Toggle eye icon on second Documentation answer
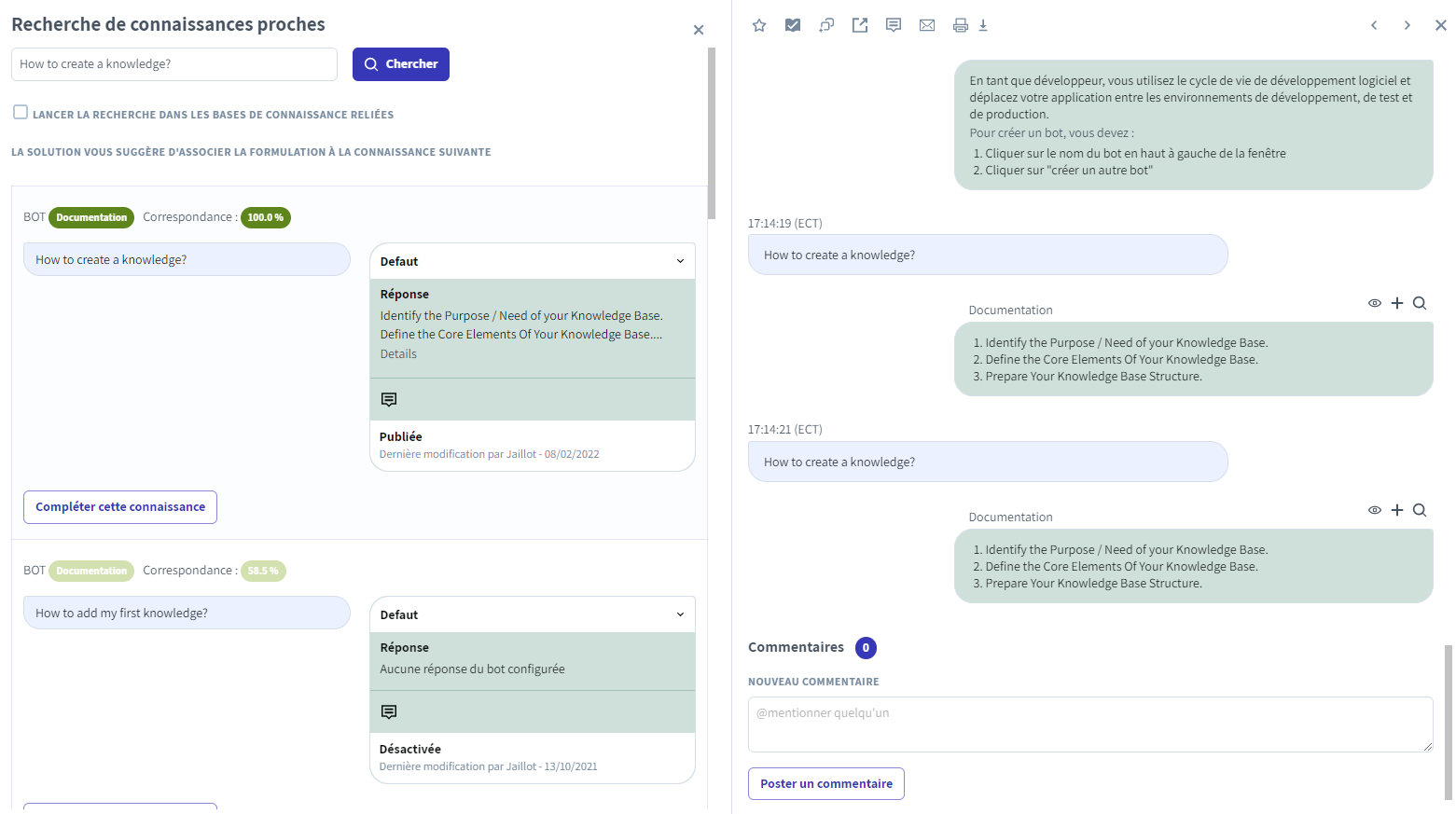Image resolution: width=1456 pixels, height=814 pixels. [1375, 510]
